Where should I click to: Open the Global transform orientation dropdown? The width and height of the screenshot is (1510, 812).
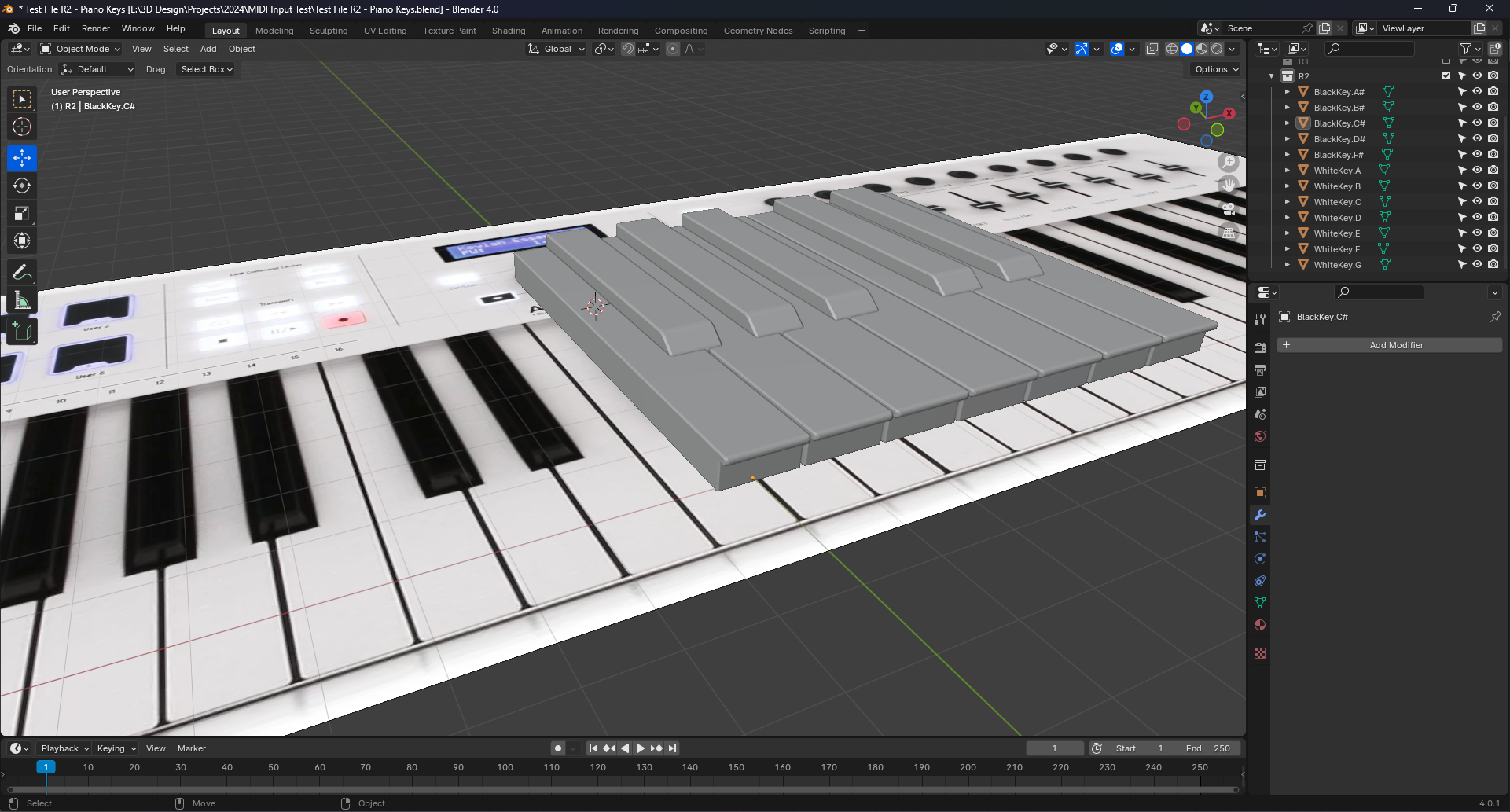click(556, 49)
